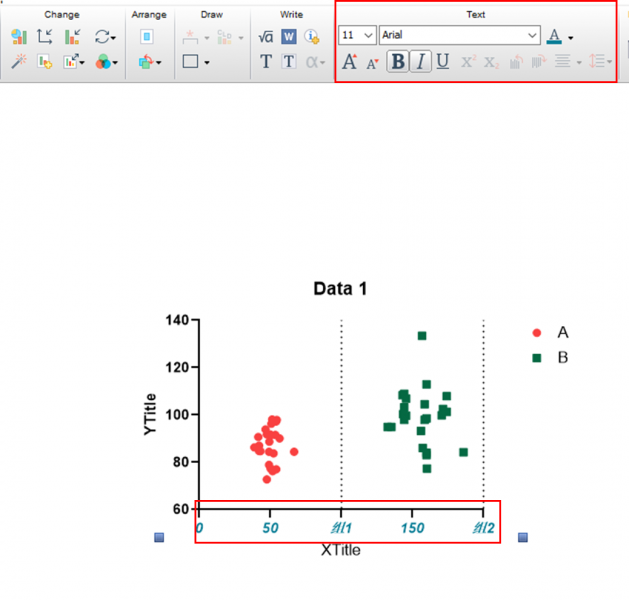This screenshot has width=629, height=600.
Task: Click the significance asterisk bracket tool
Action: (x=190, y=37)
